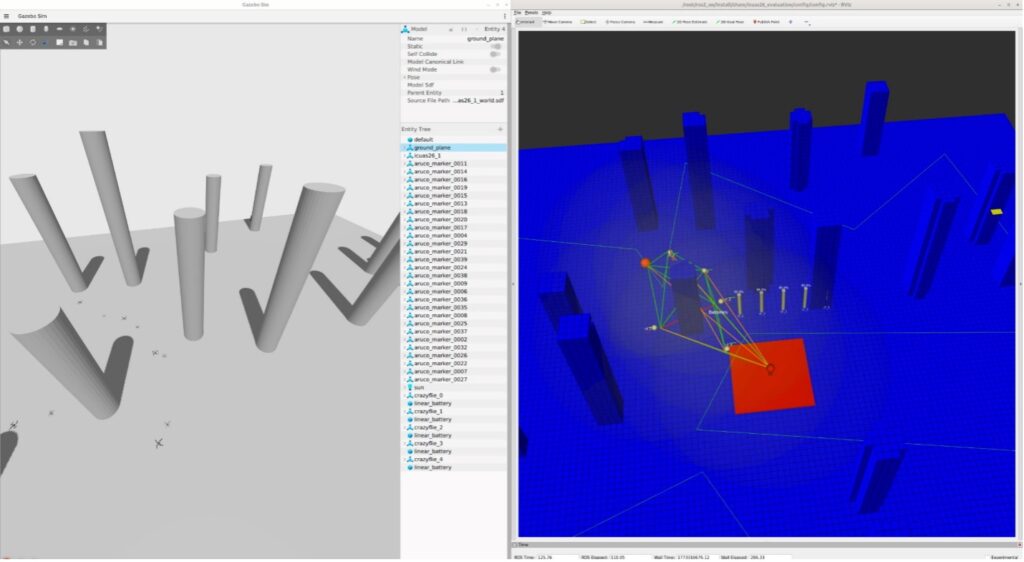Click the Publish Point tool button
The width and height of the screenshot is (1024, 562).
pos(767,21)
